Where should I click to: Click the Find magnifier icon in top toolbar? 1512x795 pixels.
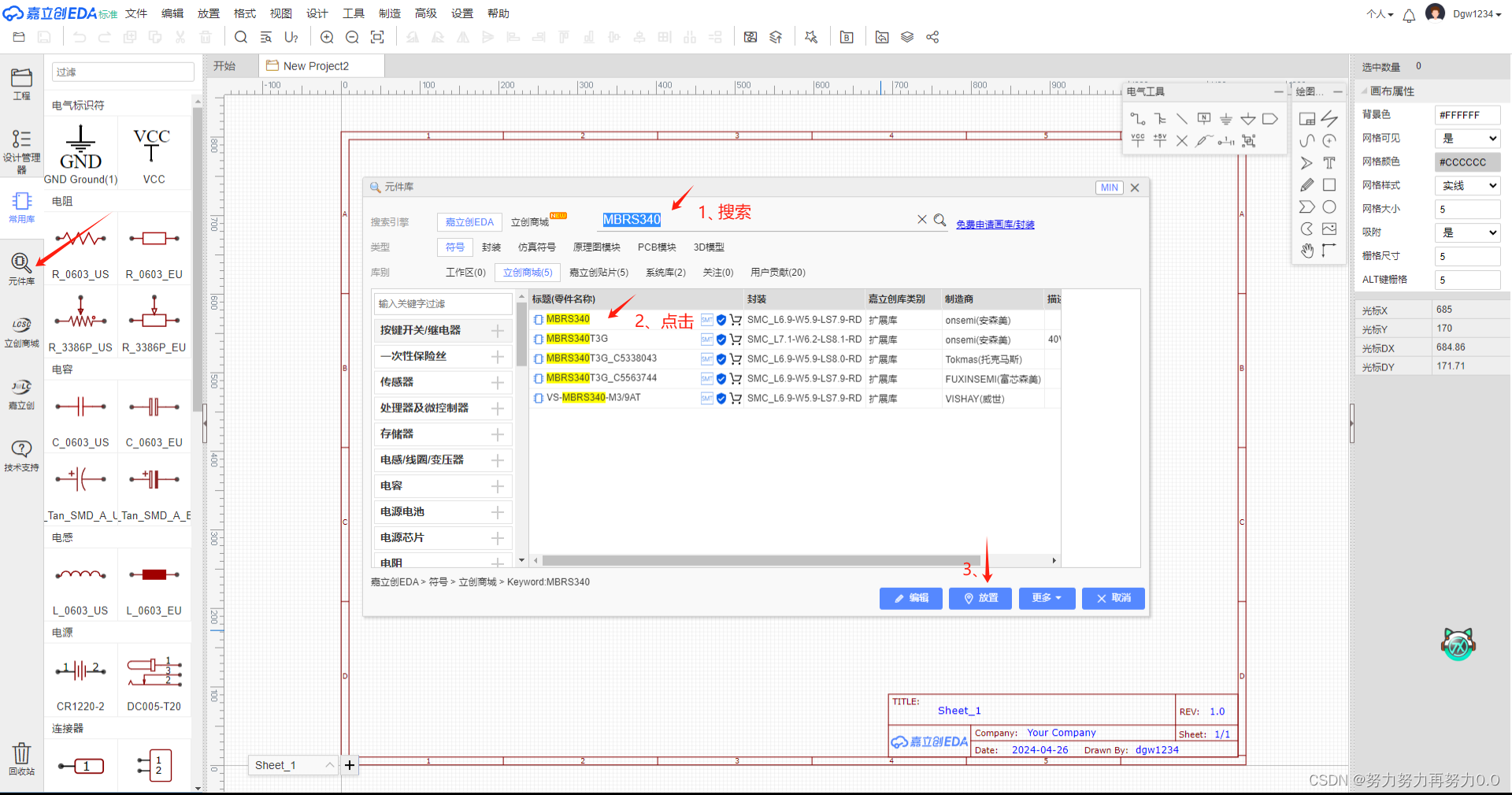tap(241, 37)
